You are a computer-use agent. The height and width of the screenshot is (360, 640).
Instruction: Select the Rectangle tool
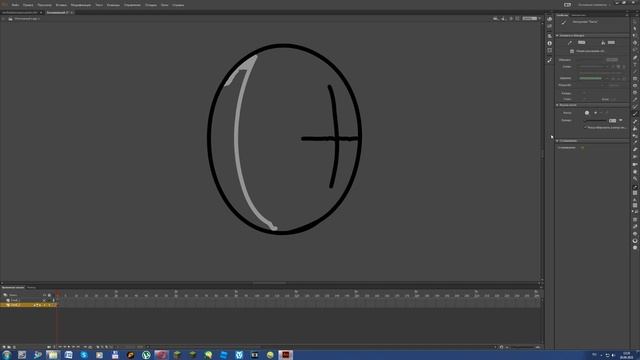[635, 78]
